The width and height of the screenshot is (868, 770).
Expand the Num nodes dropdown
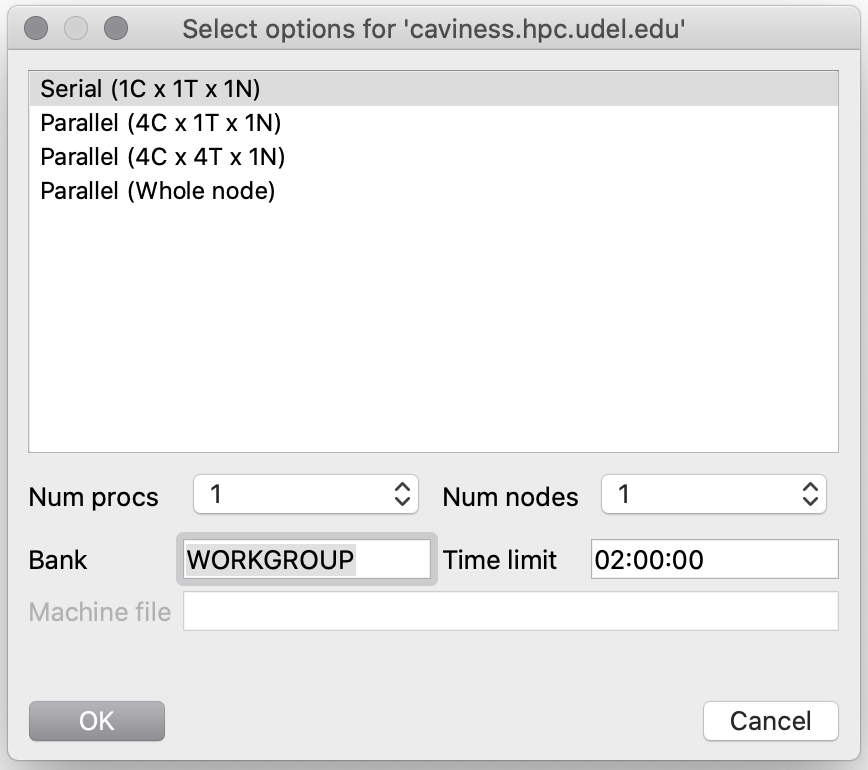713,494
